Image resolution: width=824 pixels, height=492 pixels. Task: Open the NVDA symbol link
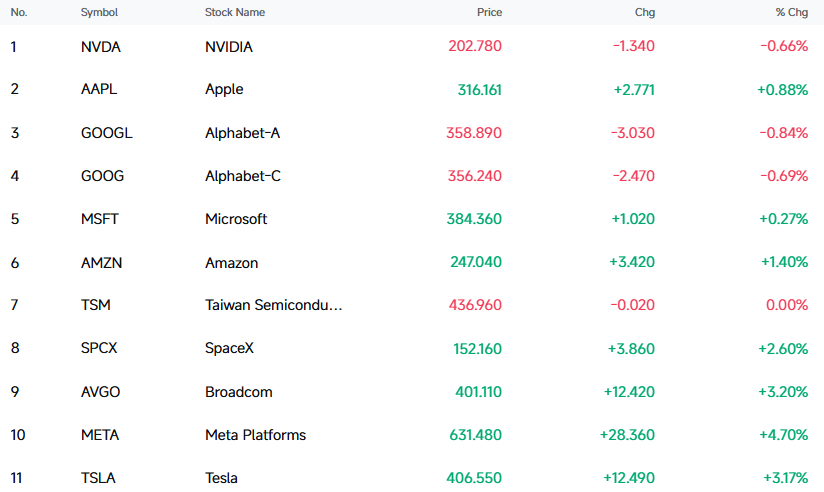tap(101, 47)
